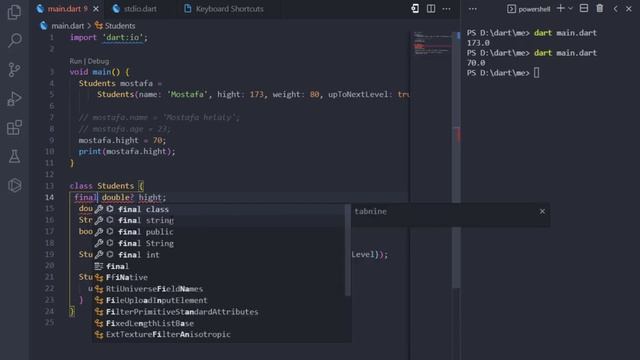640x360 pixels.
Task: Select the plain 'final' keyword suggestion
Action: (219, 266)
